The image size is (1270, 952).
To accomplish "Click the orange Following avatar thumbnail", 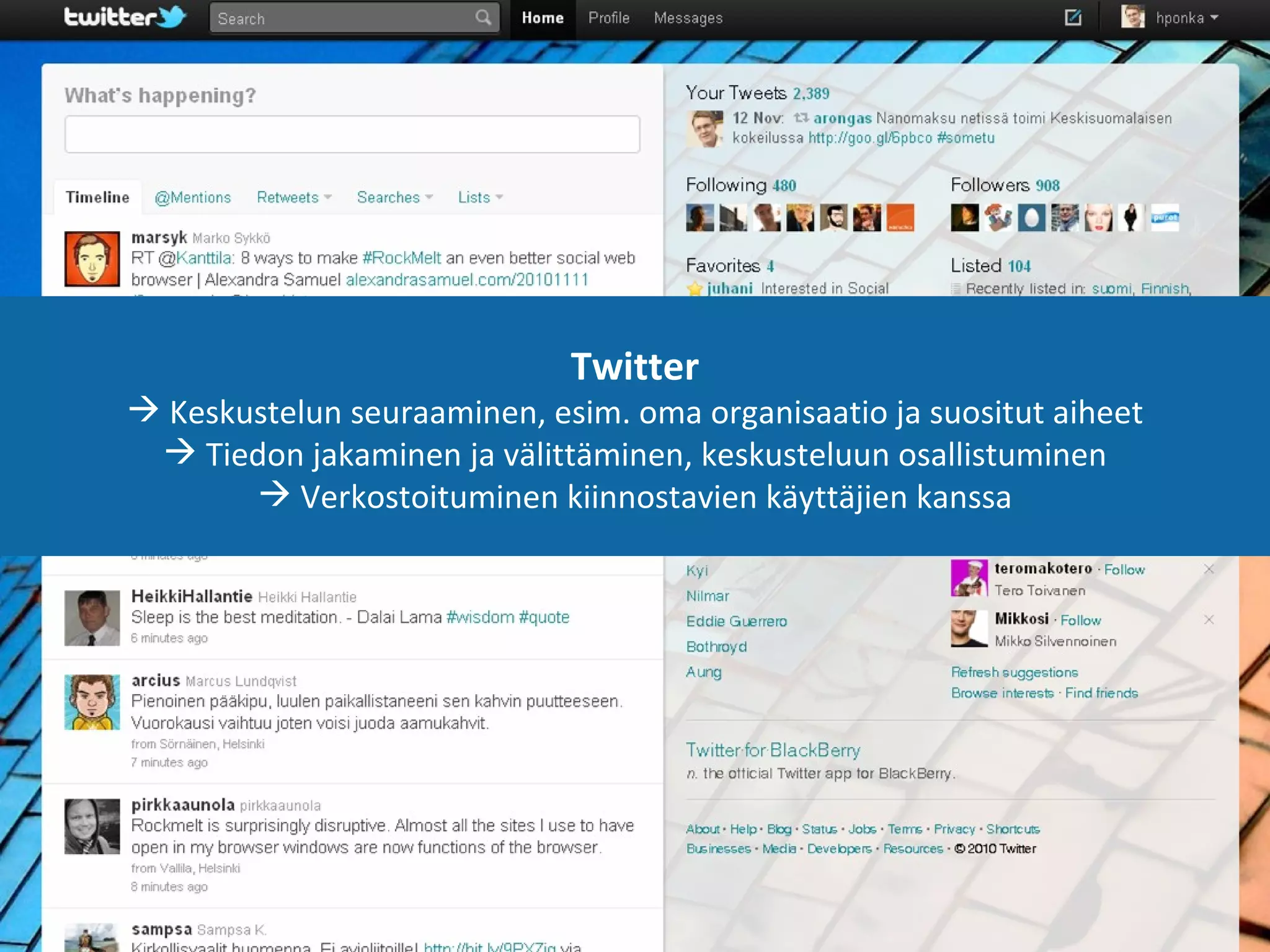I will coord(900,218).
